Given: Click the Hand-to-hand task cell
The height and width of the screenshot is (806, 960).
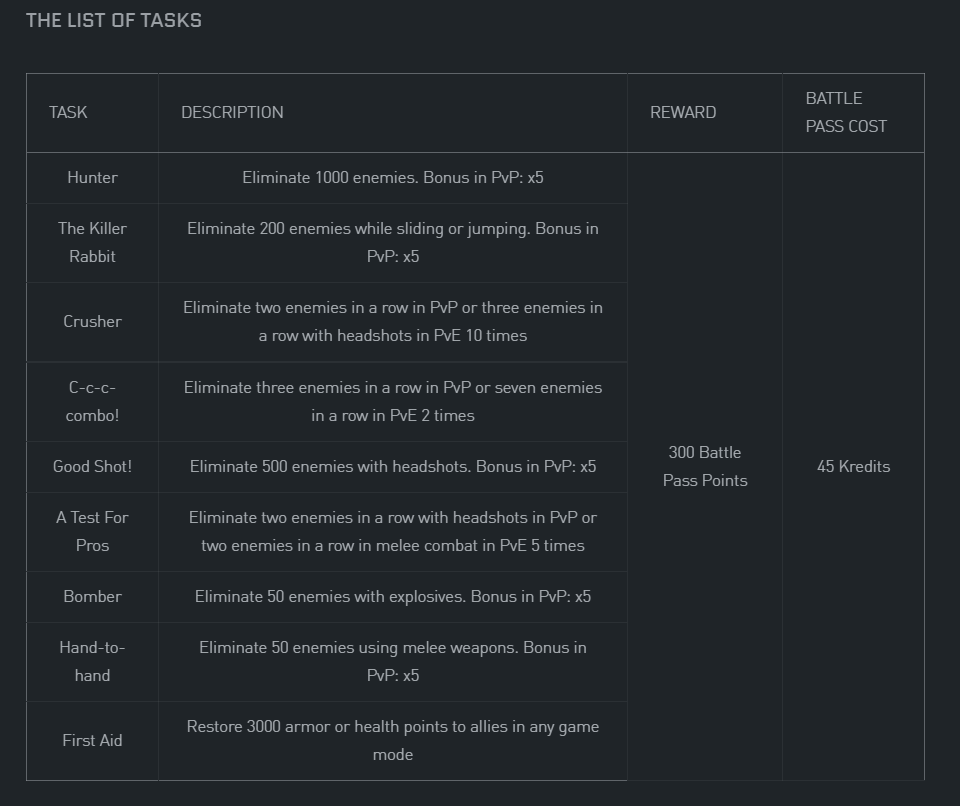Looking at the screenshot, I should pos(92,661).
